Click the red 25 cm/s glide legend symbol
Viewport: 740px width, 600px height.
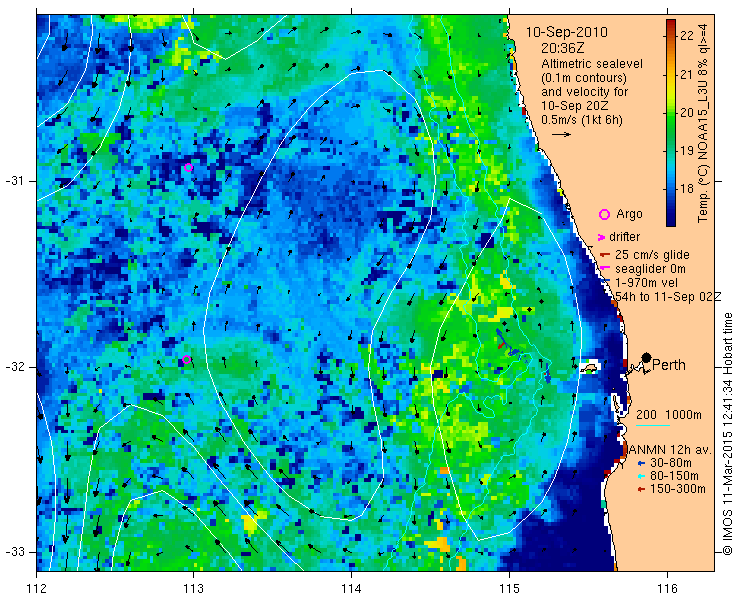click(x=605, y=255)
